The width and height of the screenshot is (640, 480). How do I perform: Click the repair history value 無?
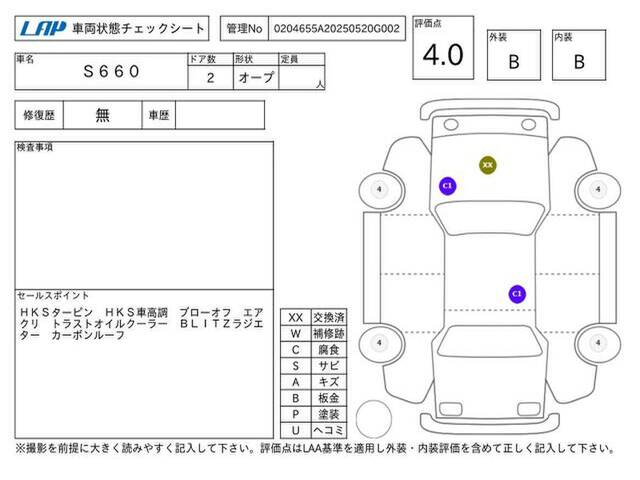pos(102,115)
